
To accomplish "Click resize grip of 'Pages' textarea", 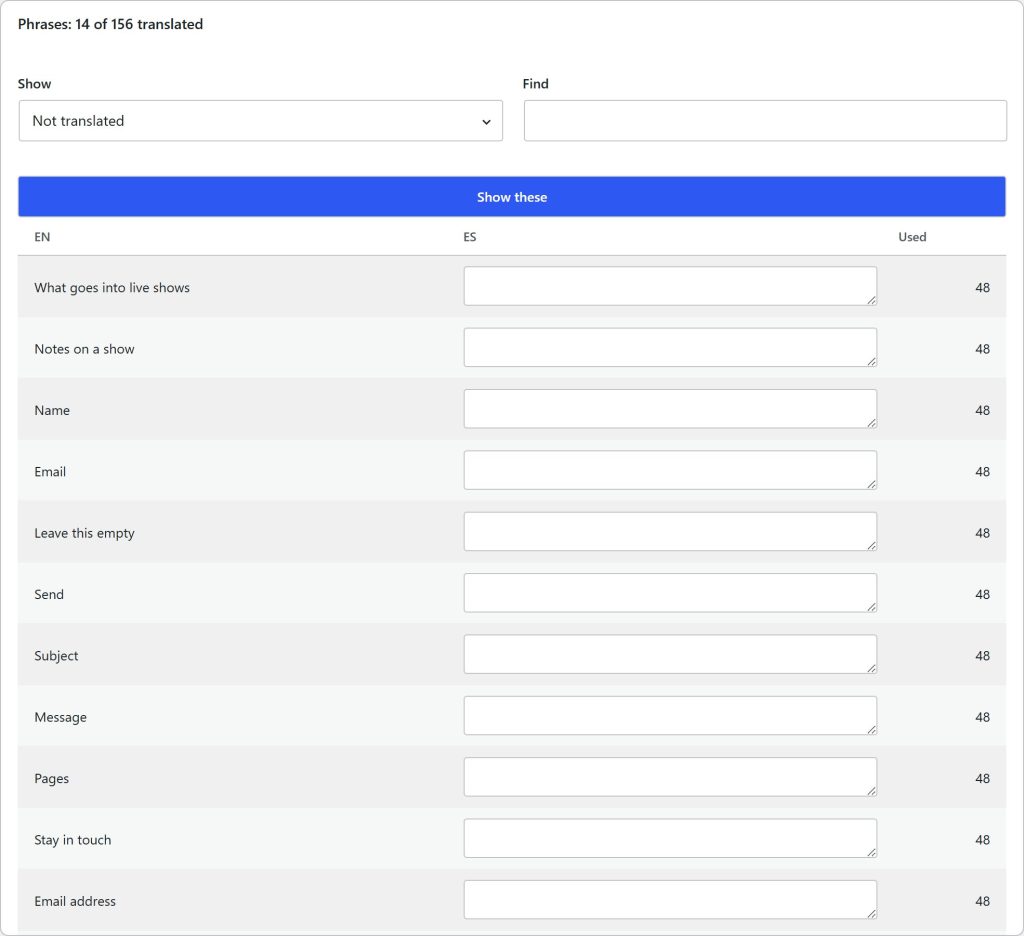I will (872, 792).
